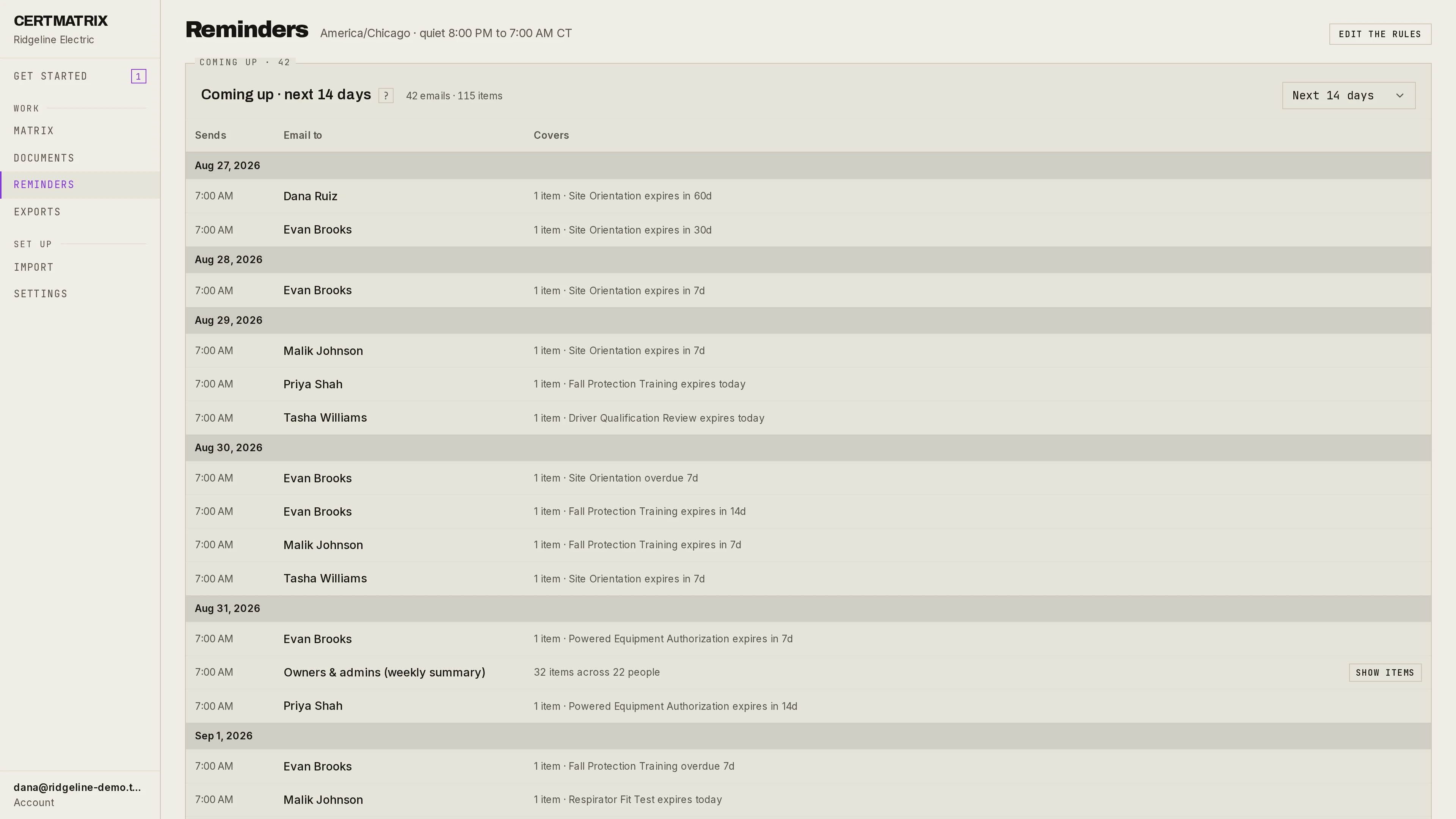The height and width of the screenshot is (819, 1456).
Task: Click the CERTMATRIX logo title
Action: pyautogui.click(x=61, y=21)
